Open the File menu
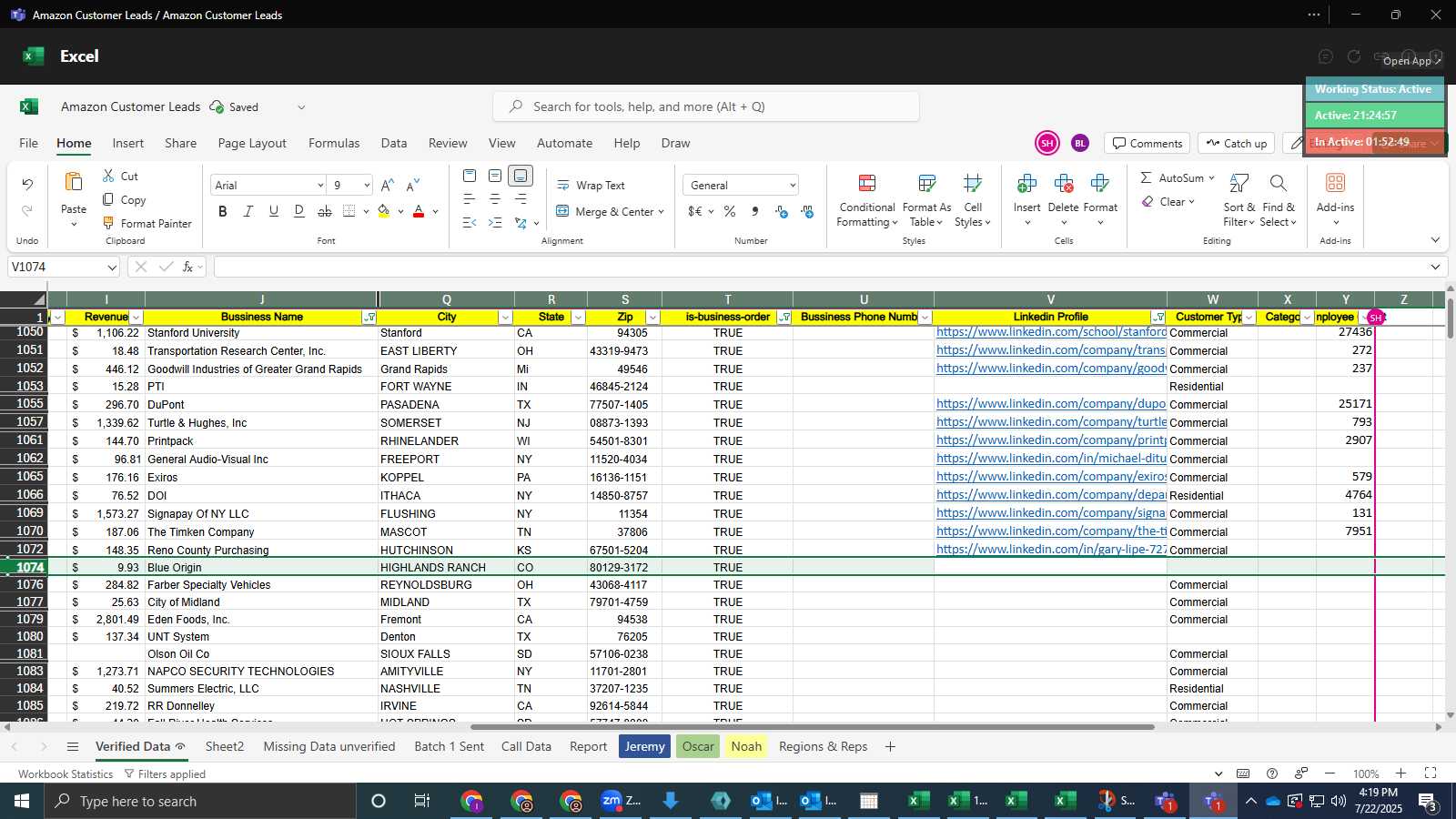The width and height of the screenshot is (1456, 819). [x=29, y=143]
